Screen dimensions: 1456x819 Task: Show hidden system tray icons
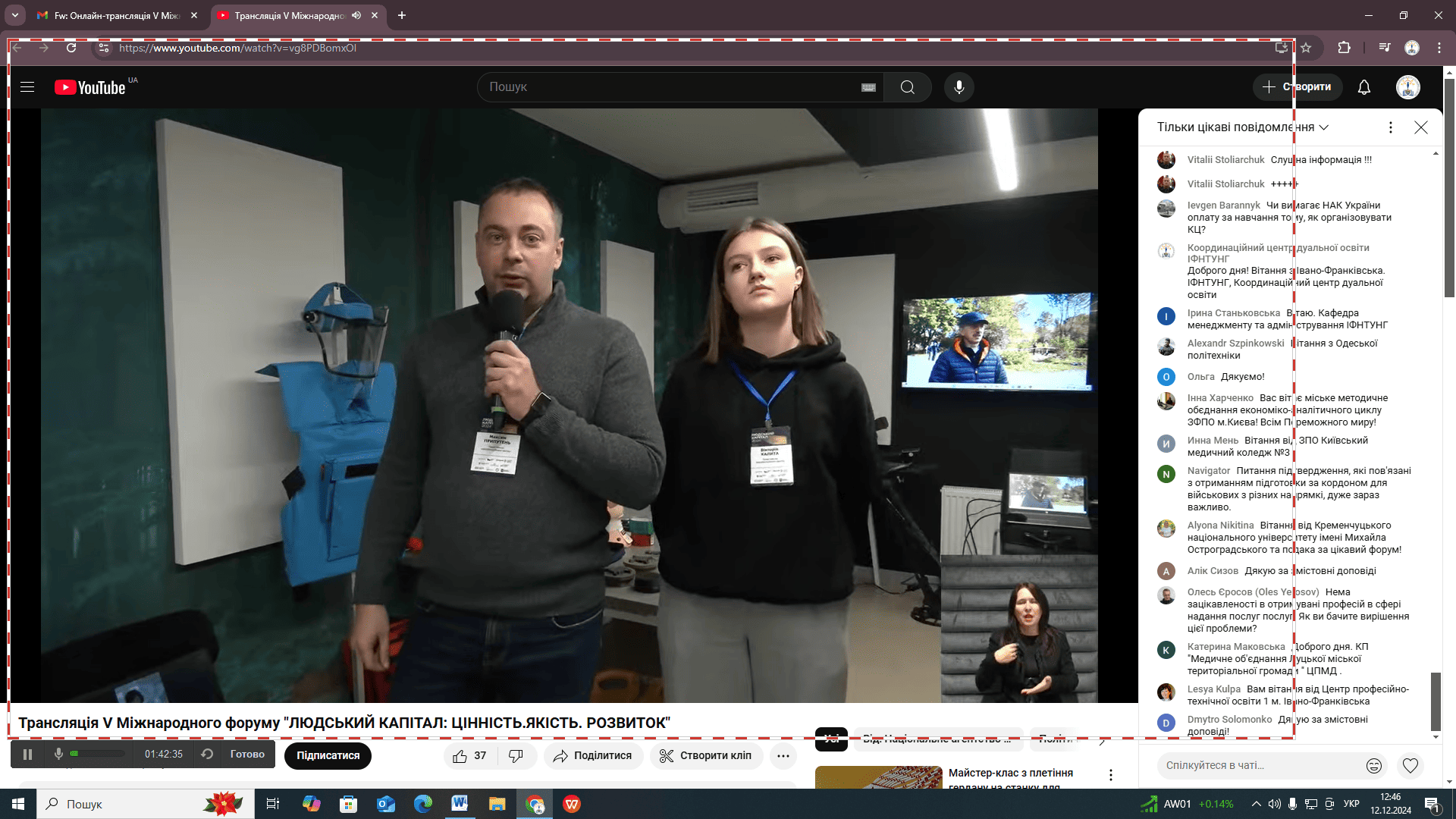click(1257, 804)
